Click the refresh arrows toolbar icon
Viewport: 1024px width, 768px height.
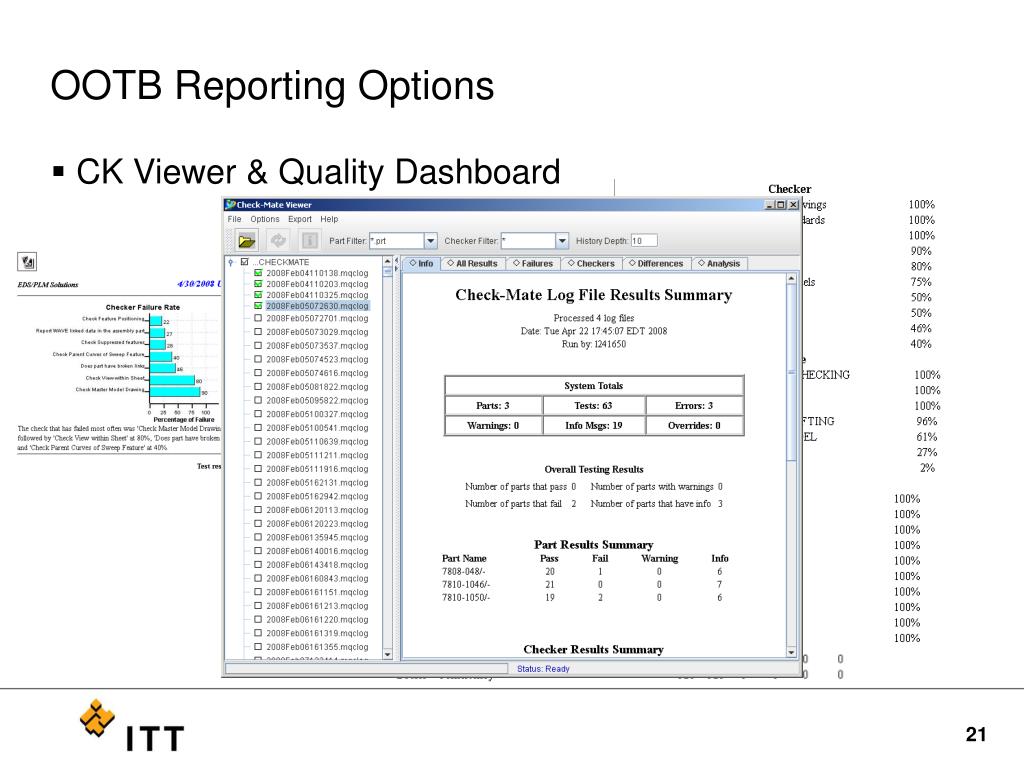(x=278, y=241)
